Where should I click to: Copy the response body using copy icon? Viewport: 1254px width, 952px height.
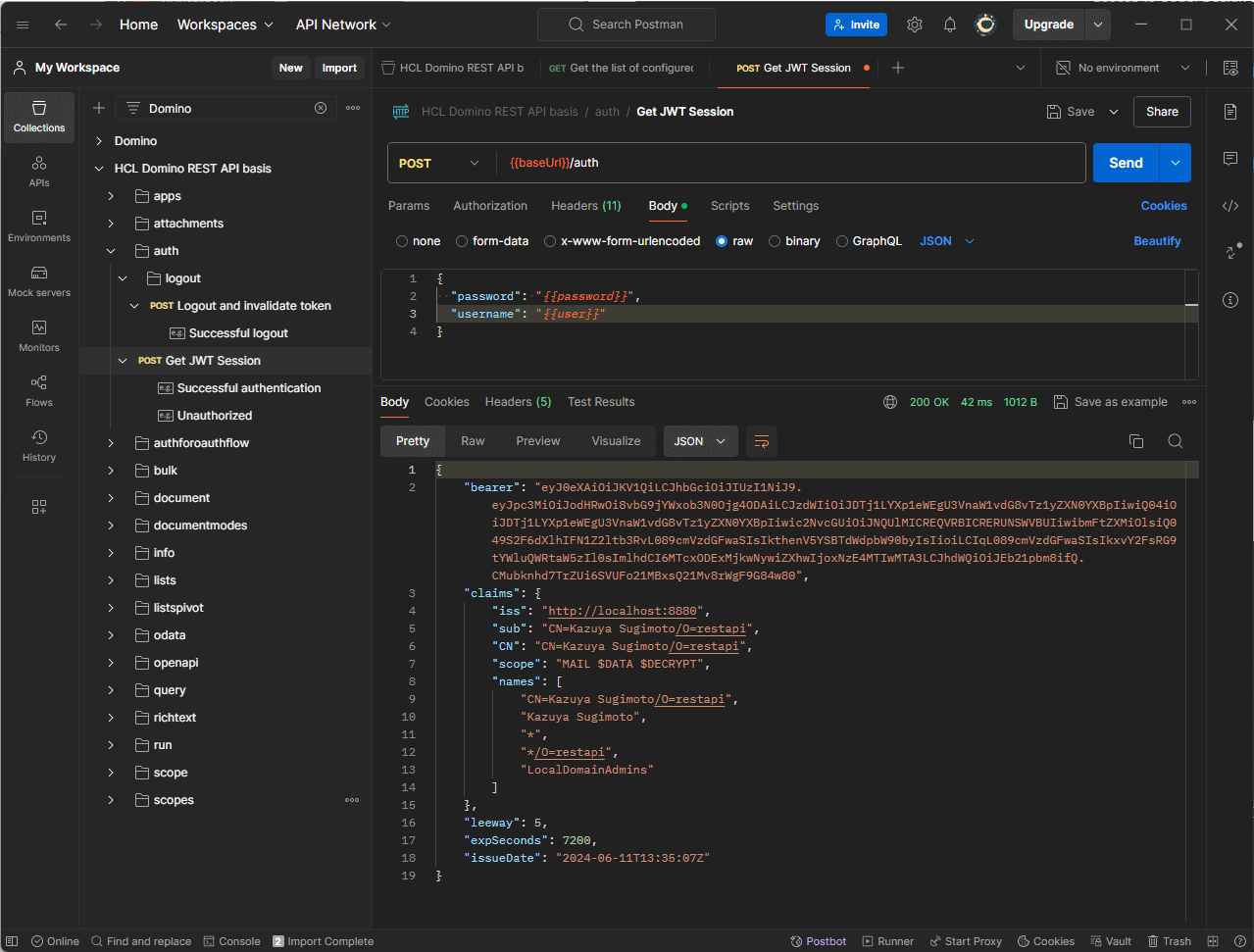pos(1136,441)
